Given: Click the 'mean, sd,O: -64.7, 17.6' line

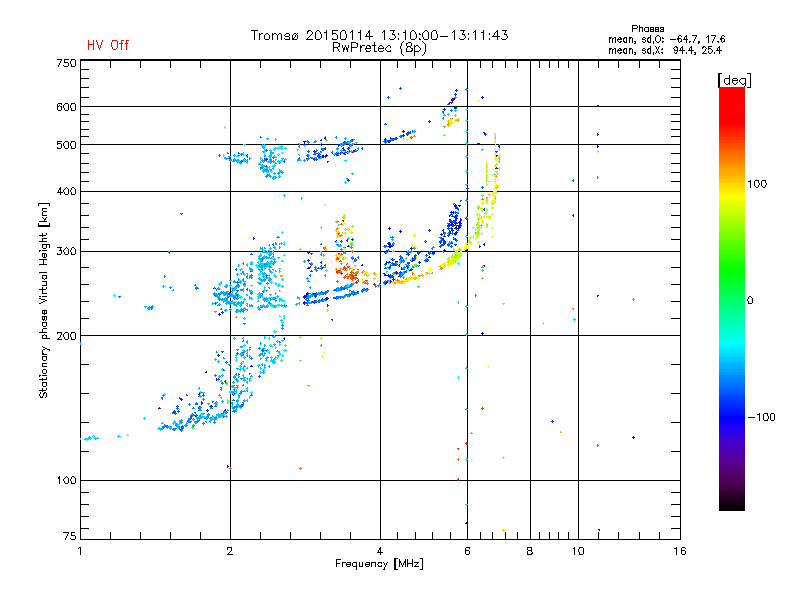Looking at the screenshot, I should click(x=666, y=39).
